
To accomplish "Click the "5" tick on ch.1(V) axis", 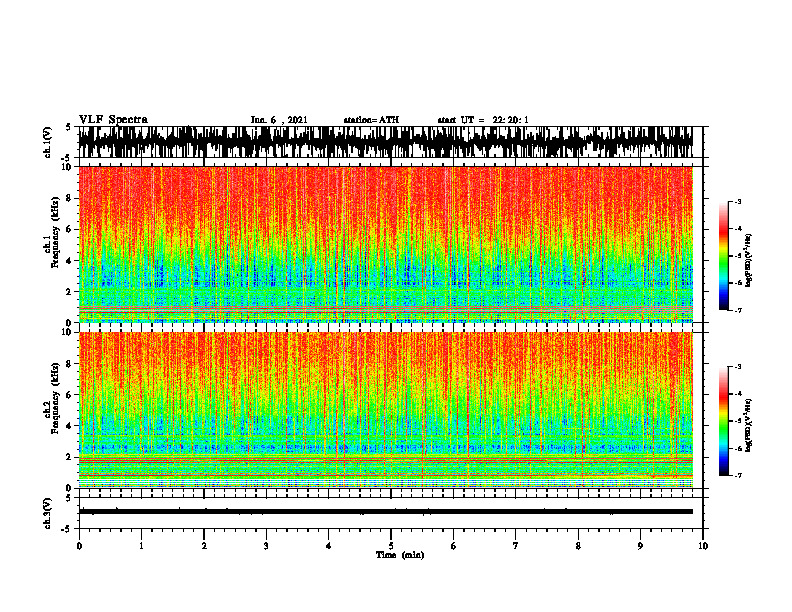I will click(68, 128).
